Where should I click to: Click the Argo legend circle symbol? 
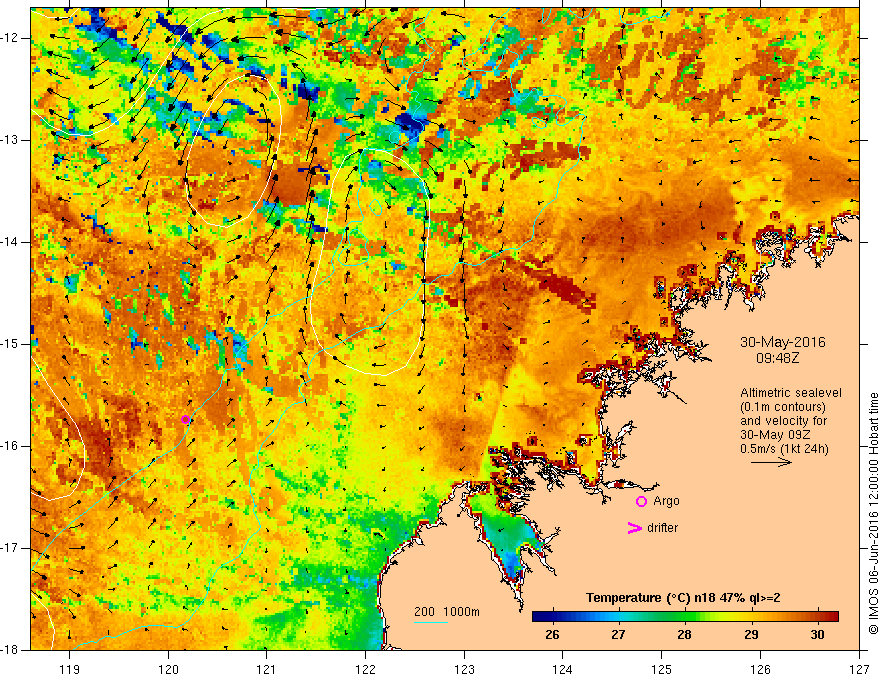pos(641,502)
